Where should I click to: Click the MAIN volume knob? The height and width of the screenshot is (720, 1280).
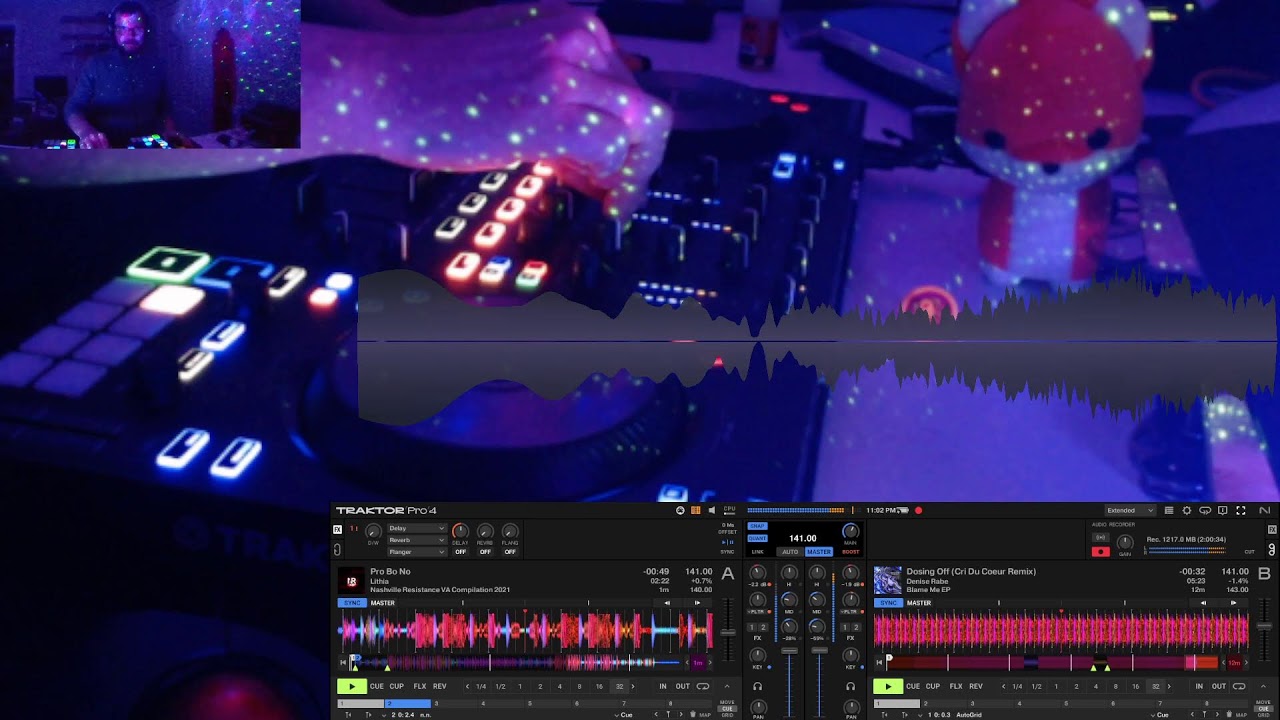click(x=851, y=532)
